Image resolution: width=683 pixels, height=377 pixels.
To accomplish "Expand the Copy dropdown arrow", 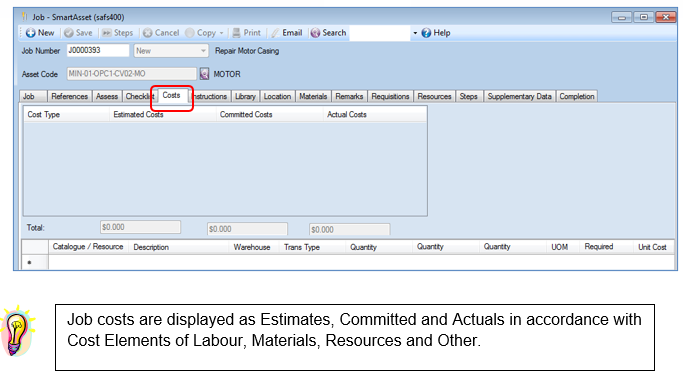I will [221, 33].
